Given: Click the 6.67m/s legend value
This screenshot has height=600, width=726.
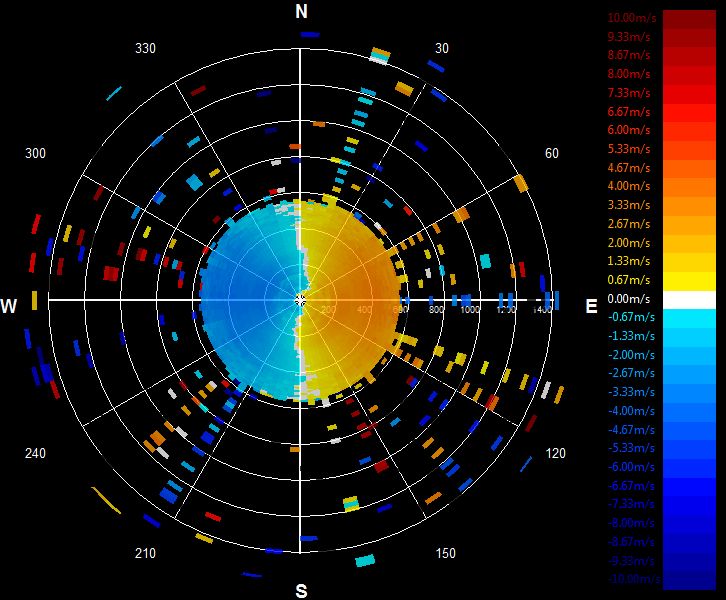Looking at the screenshot, I should pyautogui.click(x=629, y=112).
